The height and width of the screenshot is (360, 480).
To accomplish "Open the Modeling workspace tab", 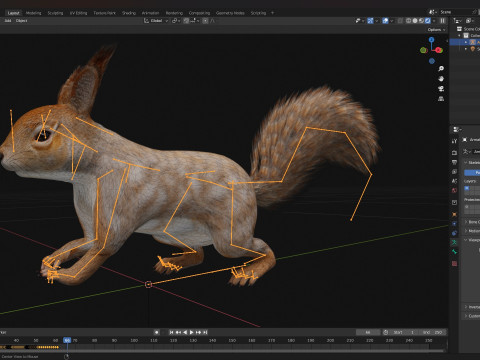I will pyautogui.click(x=34, y=13).
